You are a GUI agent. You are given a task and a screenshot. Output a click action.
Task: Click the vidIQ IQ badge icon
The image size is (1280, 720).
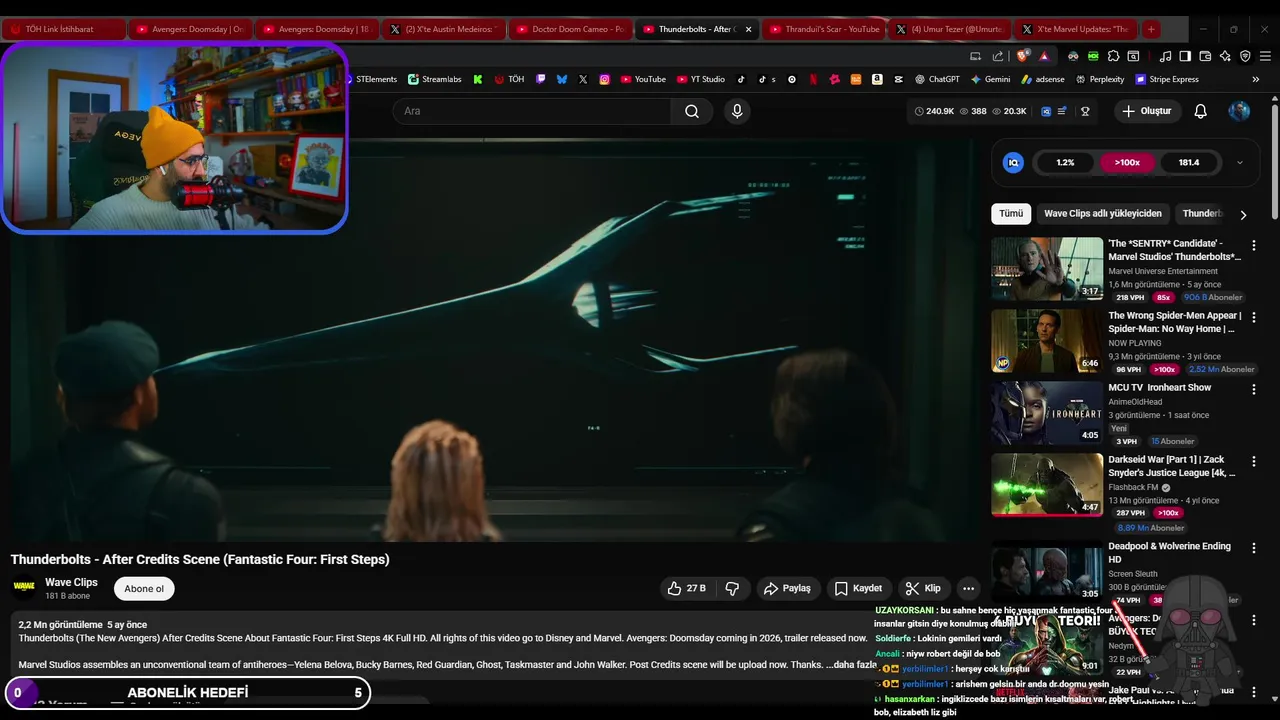pyautogui.click(x=1013, y=162)
